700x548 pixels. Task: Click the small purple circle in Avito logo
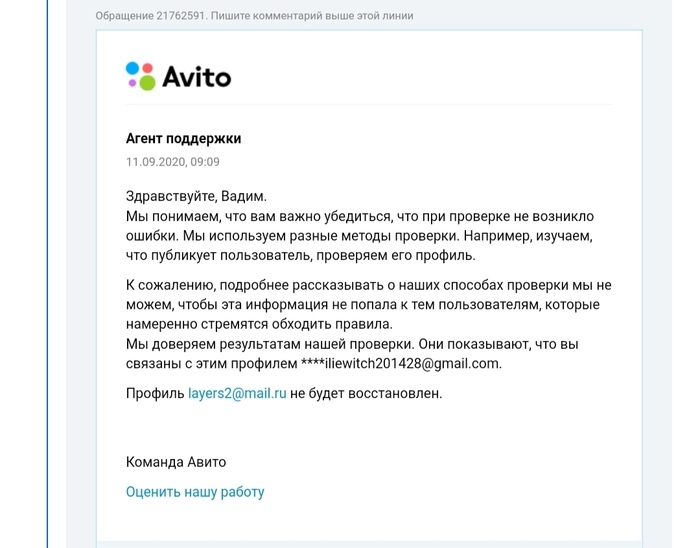[133, 81]
